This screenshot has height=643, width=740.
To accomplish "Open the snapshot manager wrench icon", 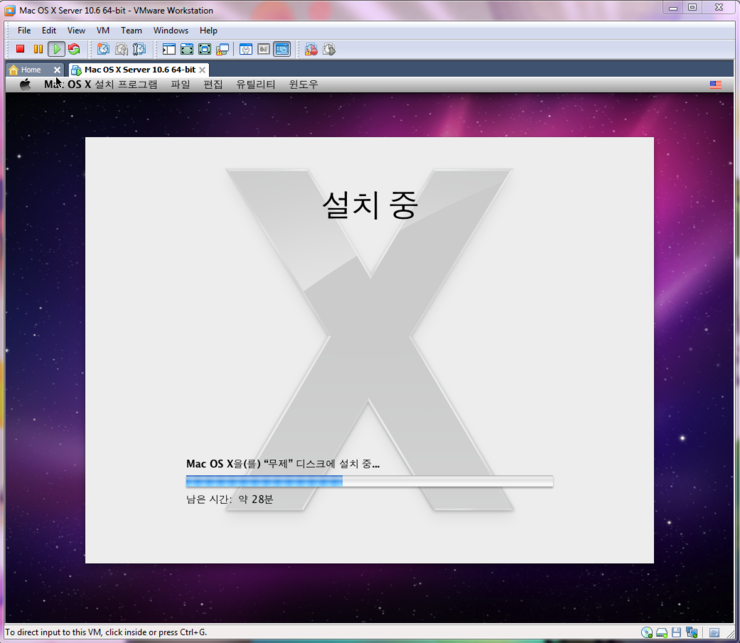I will pos(139,49).
